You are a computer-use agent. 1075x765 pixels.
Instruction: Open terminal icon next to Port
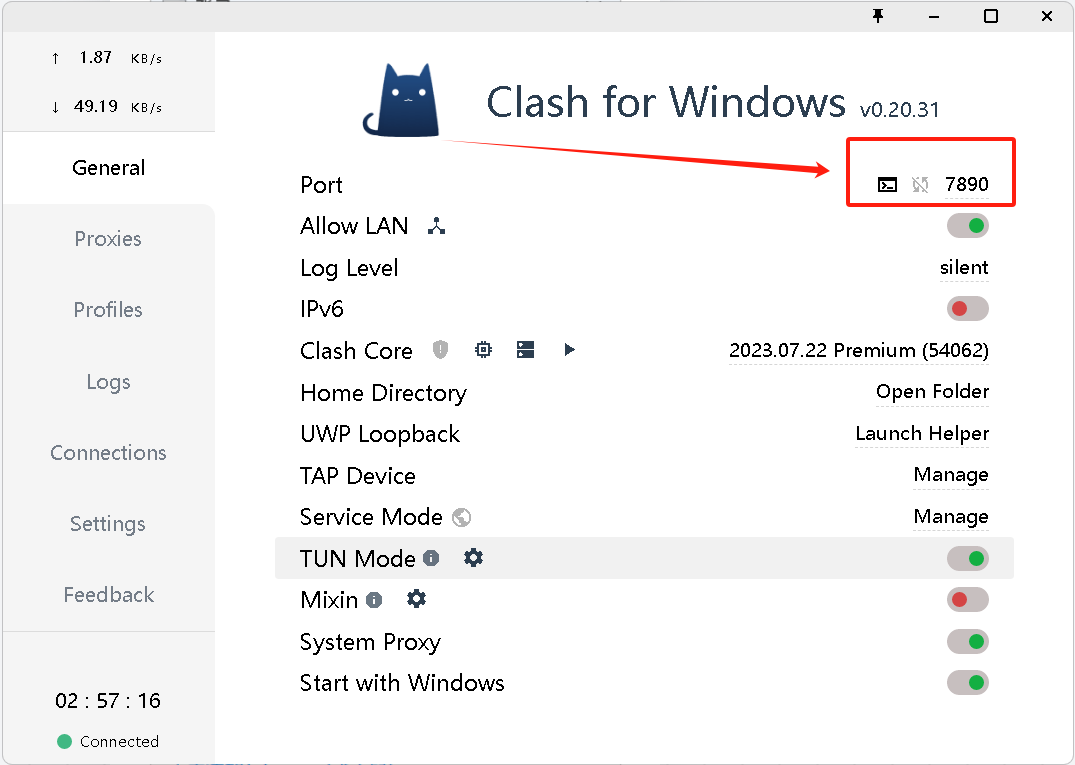(x=887, y=184)
